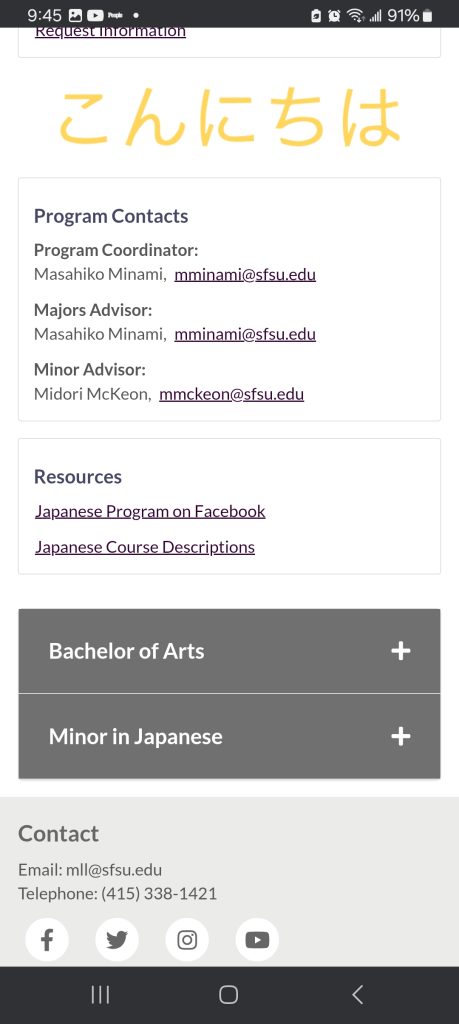Screen dimensions: 459x1024
Task: Follow the Request Information link
Action: pos(110,31)
